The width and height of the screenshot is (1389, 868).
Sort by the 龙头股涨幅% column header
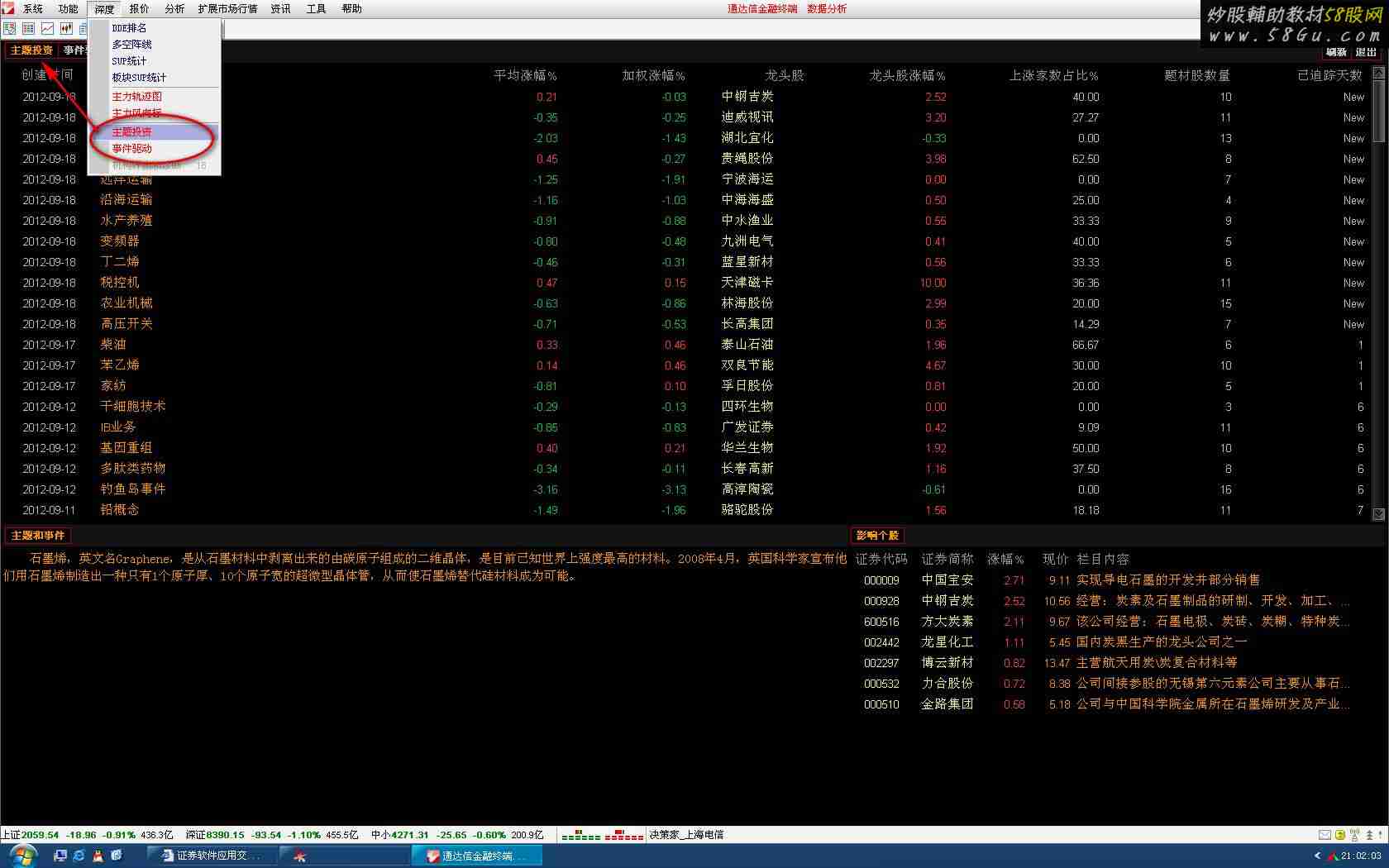pyautogui.click(x=907, y=75)
